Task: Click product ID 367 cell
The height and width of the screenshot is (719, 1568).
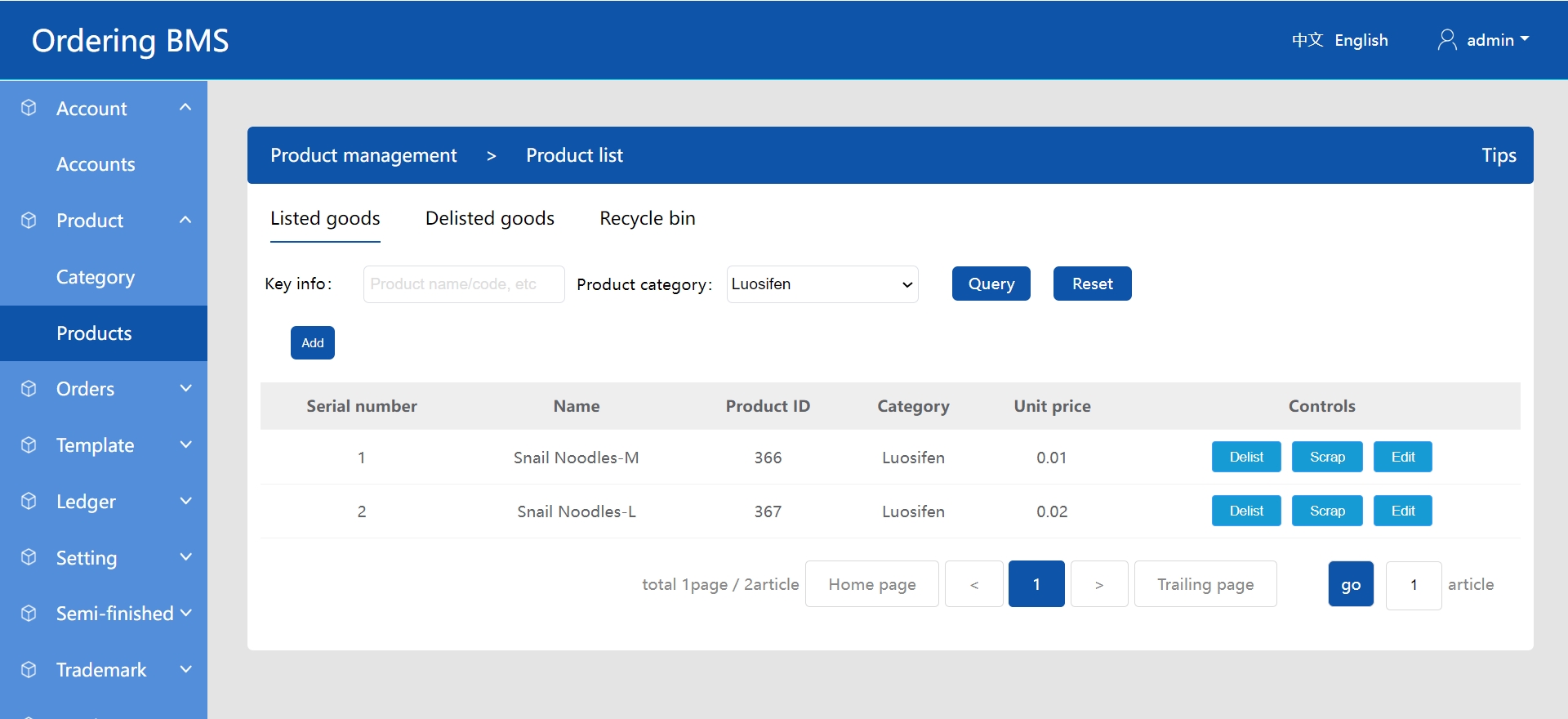Action: click(768, 511)
